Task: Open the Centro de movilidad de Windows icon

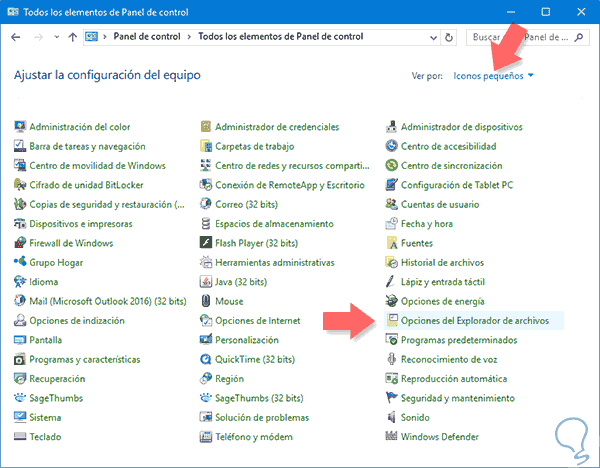Action: point(20,165)
